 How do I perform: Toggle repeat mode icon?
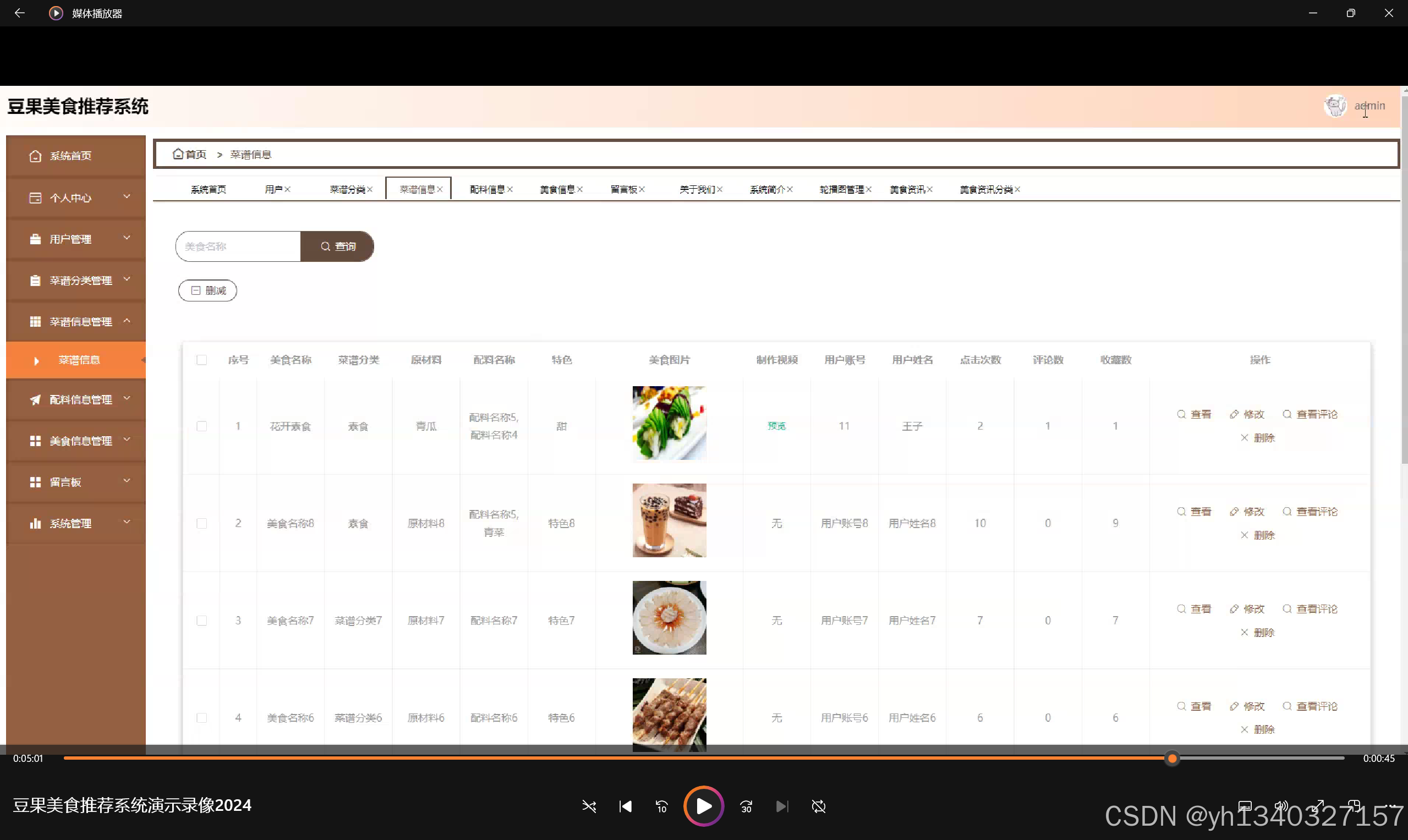point(819,806)
